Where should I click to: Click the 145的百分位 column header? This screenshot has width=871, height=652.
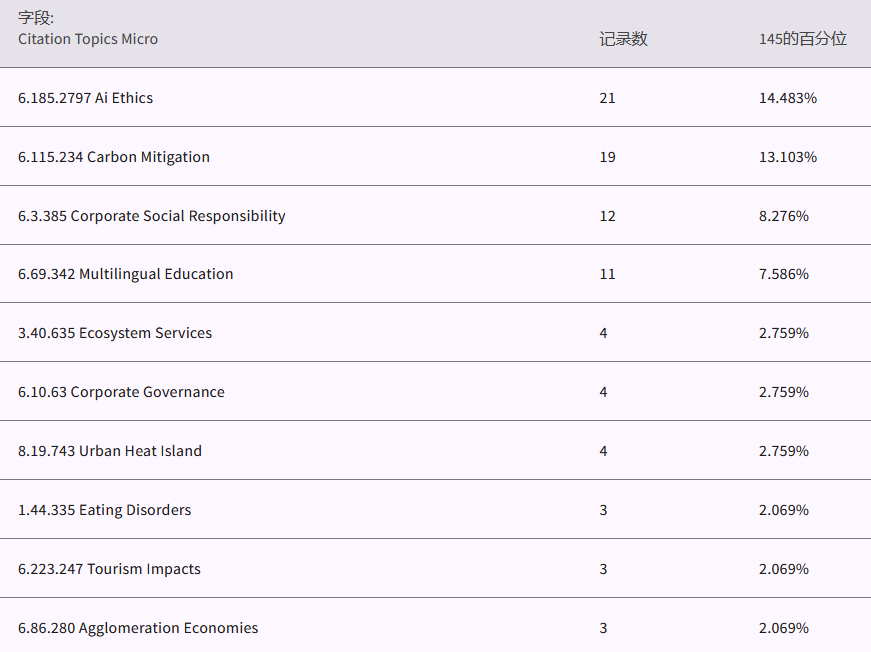[x=802, y=39]
